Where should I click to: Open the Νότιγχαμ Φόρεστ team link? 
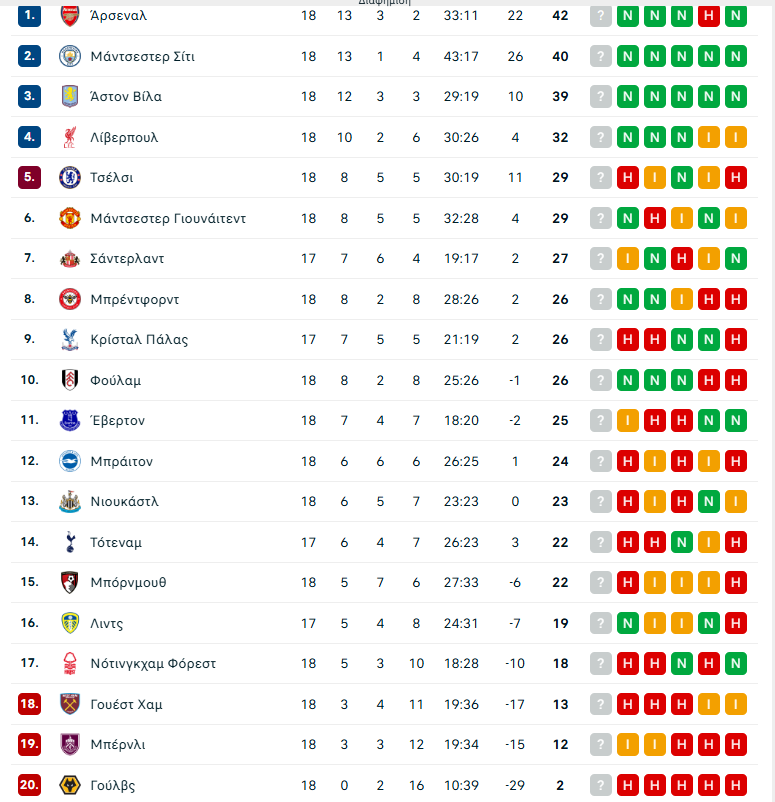pos(152,664)
